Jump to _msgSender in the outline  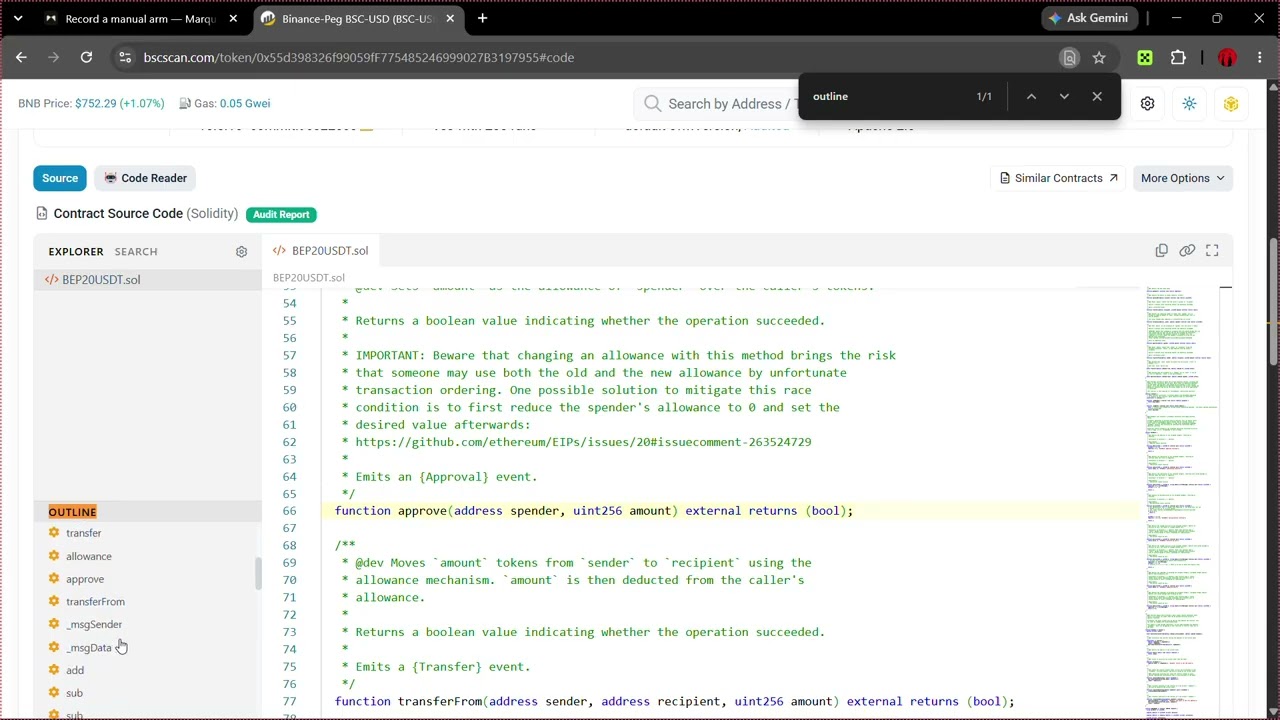(x=94, y=625)
